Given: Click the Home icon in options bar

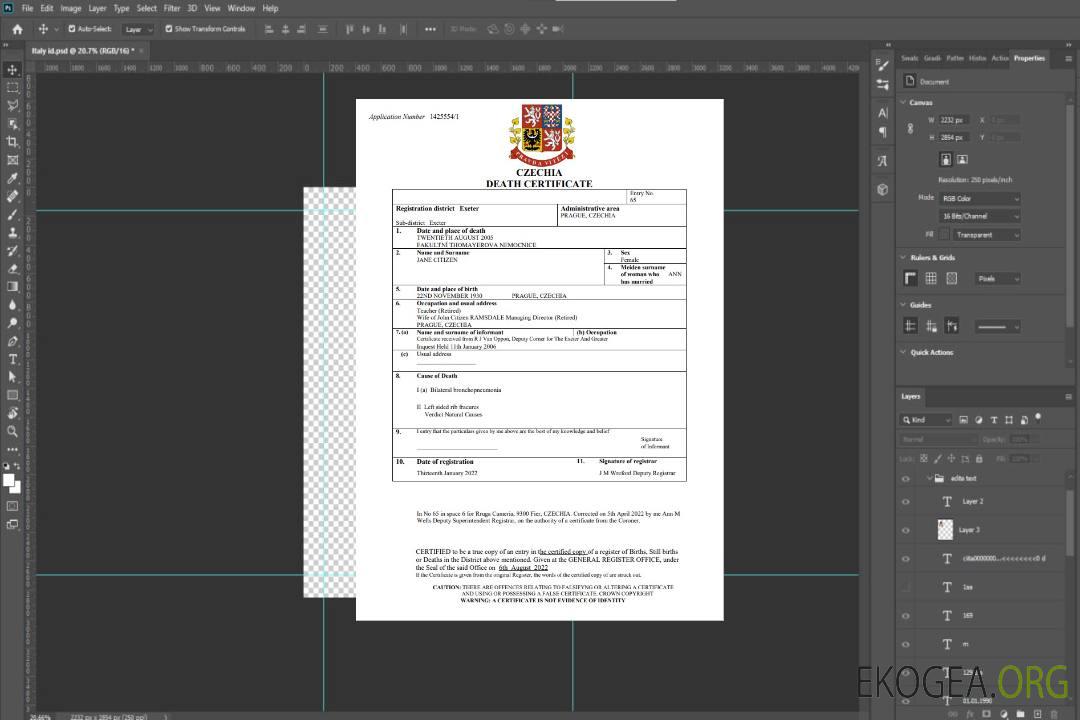Looking at the screenshot, I should pos(17,29).
